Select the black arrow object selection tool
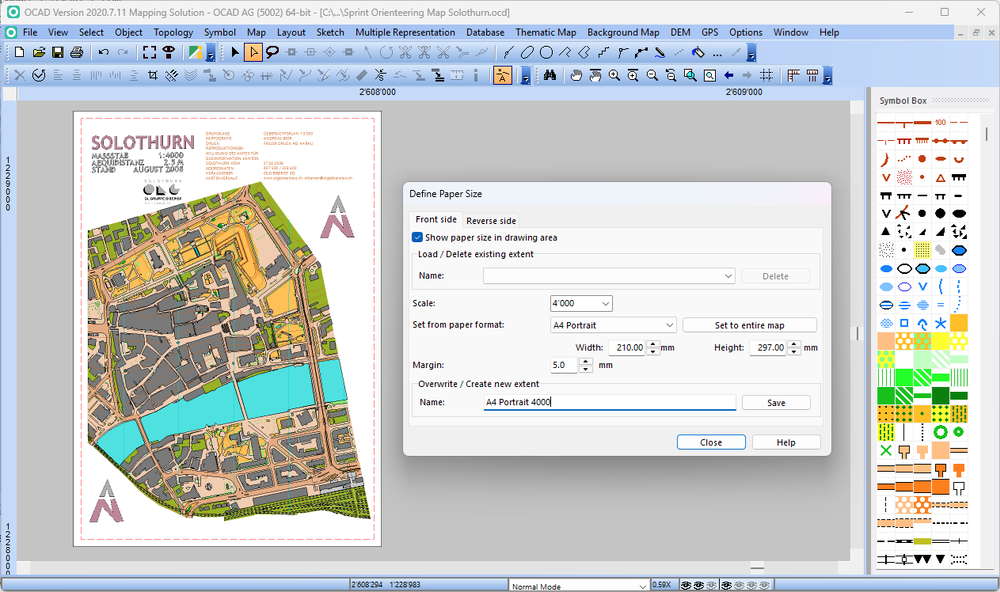1000x592 pixels. pyautogui.click(x=235, y=52)
